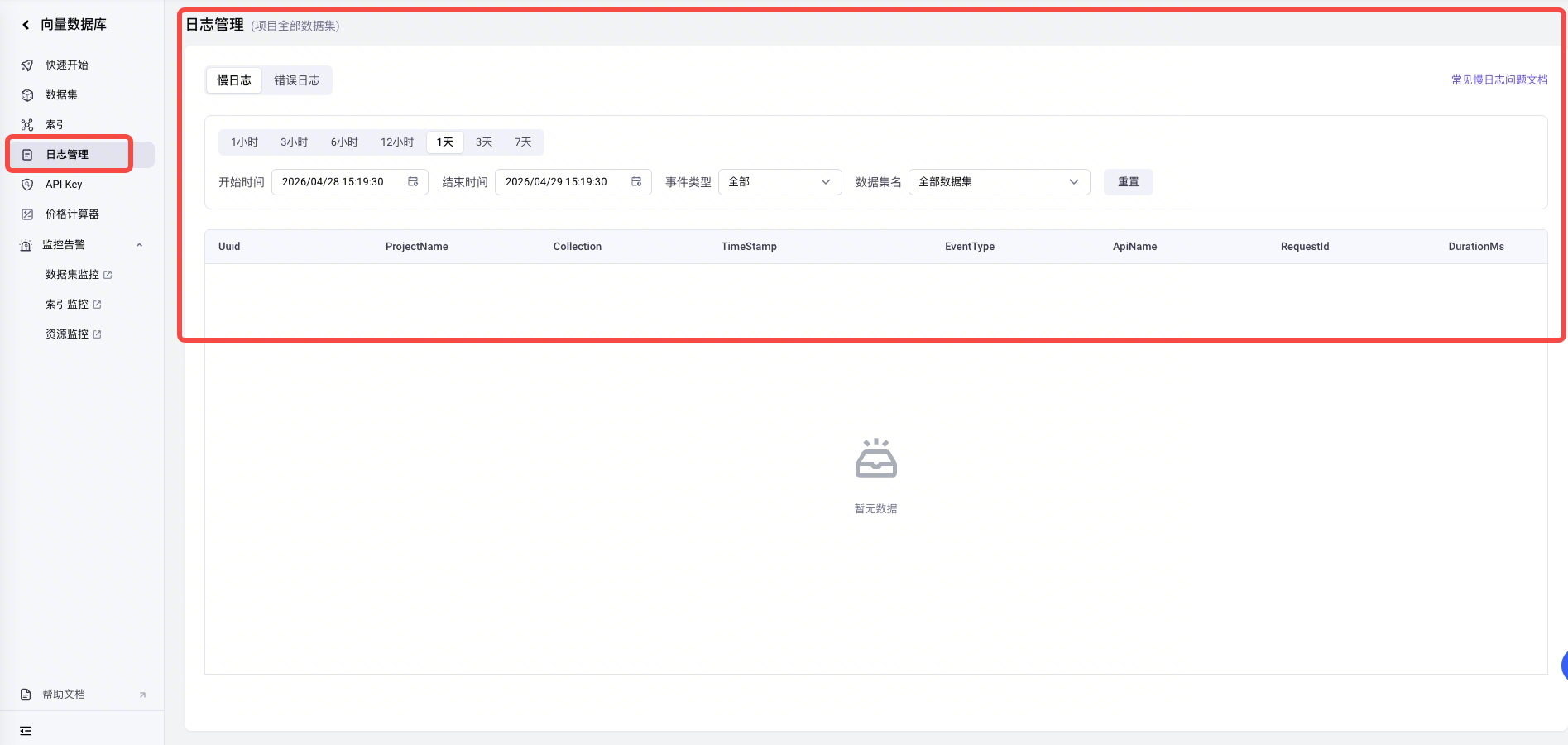Open external link icon next to 资源监控

(97, 334)
